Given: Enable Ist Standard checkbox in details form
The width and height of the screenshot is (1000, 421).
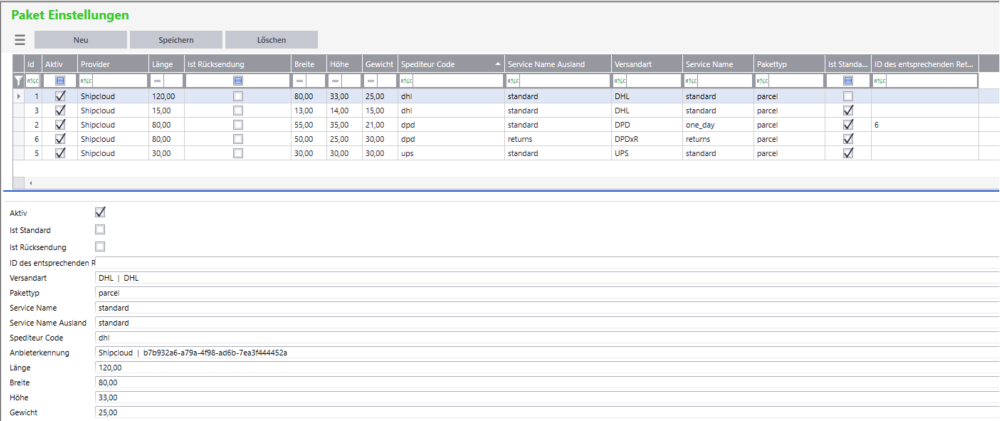Looking at the screenshot, I should pyautogui.click(x=100, y=229).
